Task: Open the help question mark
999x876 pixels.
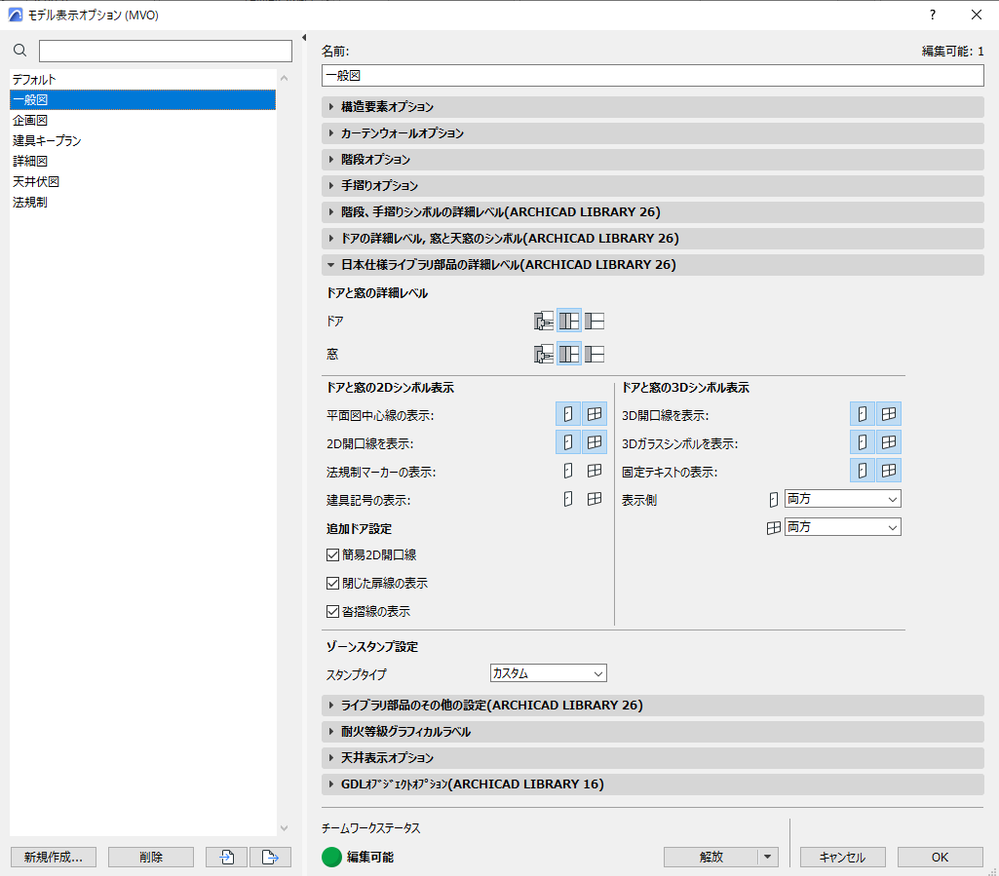Action: point(933,15)
